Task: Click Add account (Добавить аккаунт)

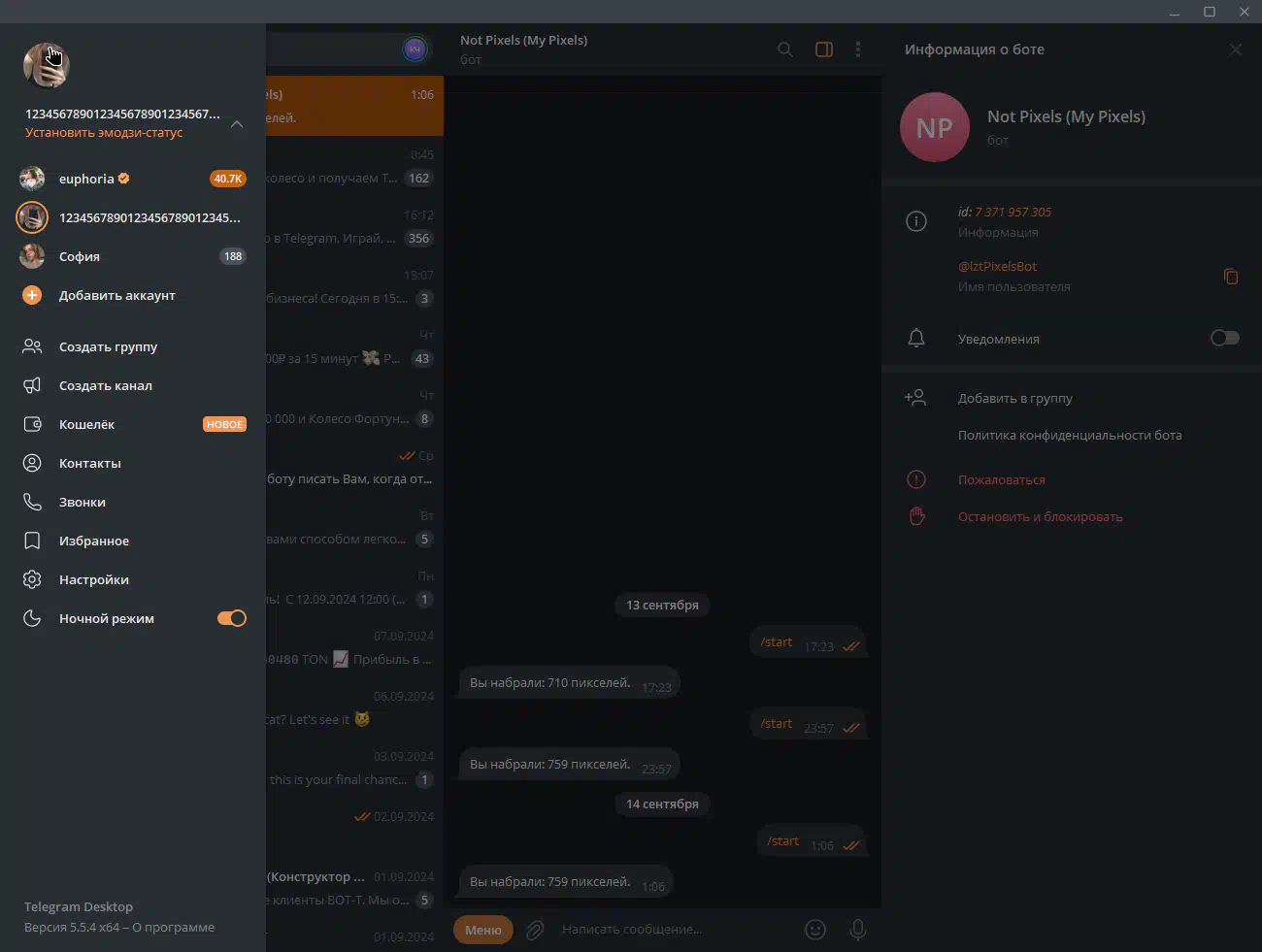Action: [x=116, y=295]
